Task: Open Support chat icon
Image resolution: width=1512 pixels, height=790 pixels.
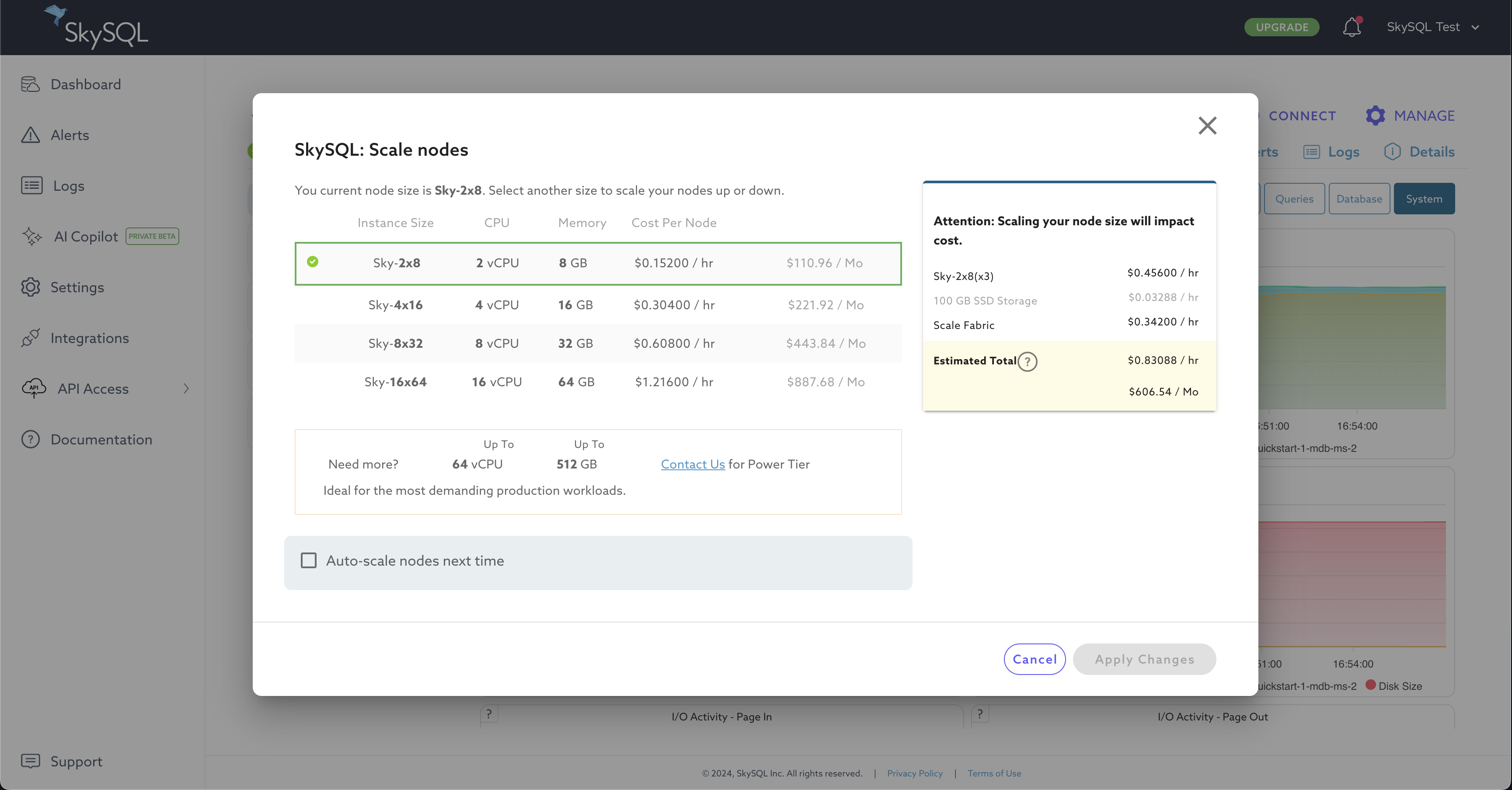Action: (x=31, y=761)
